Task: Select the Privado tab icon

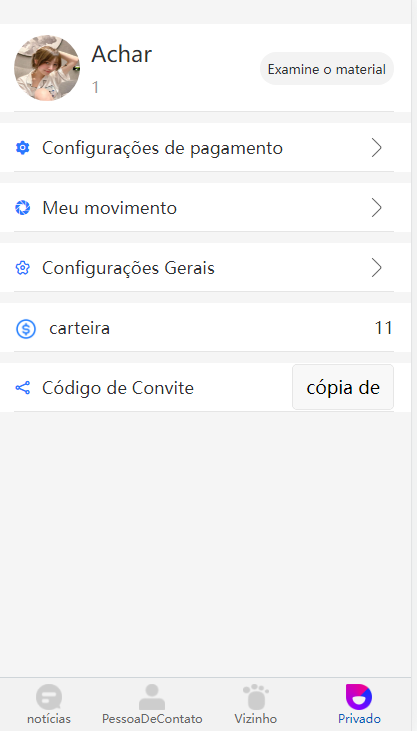Action: click(359, 697)
